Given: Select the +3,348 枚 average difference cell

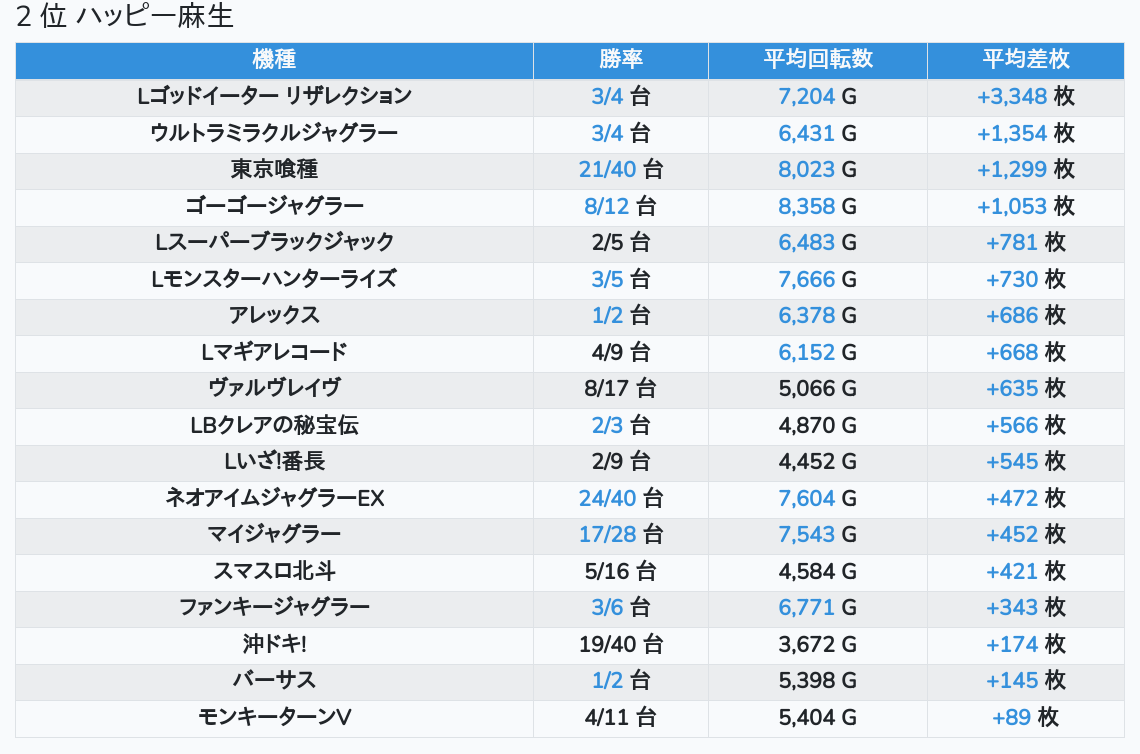Looking at the screenshot, I should click(1025, 97).
